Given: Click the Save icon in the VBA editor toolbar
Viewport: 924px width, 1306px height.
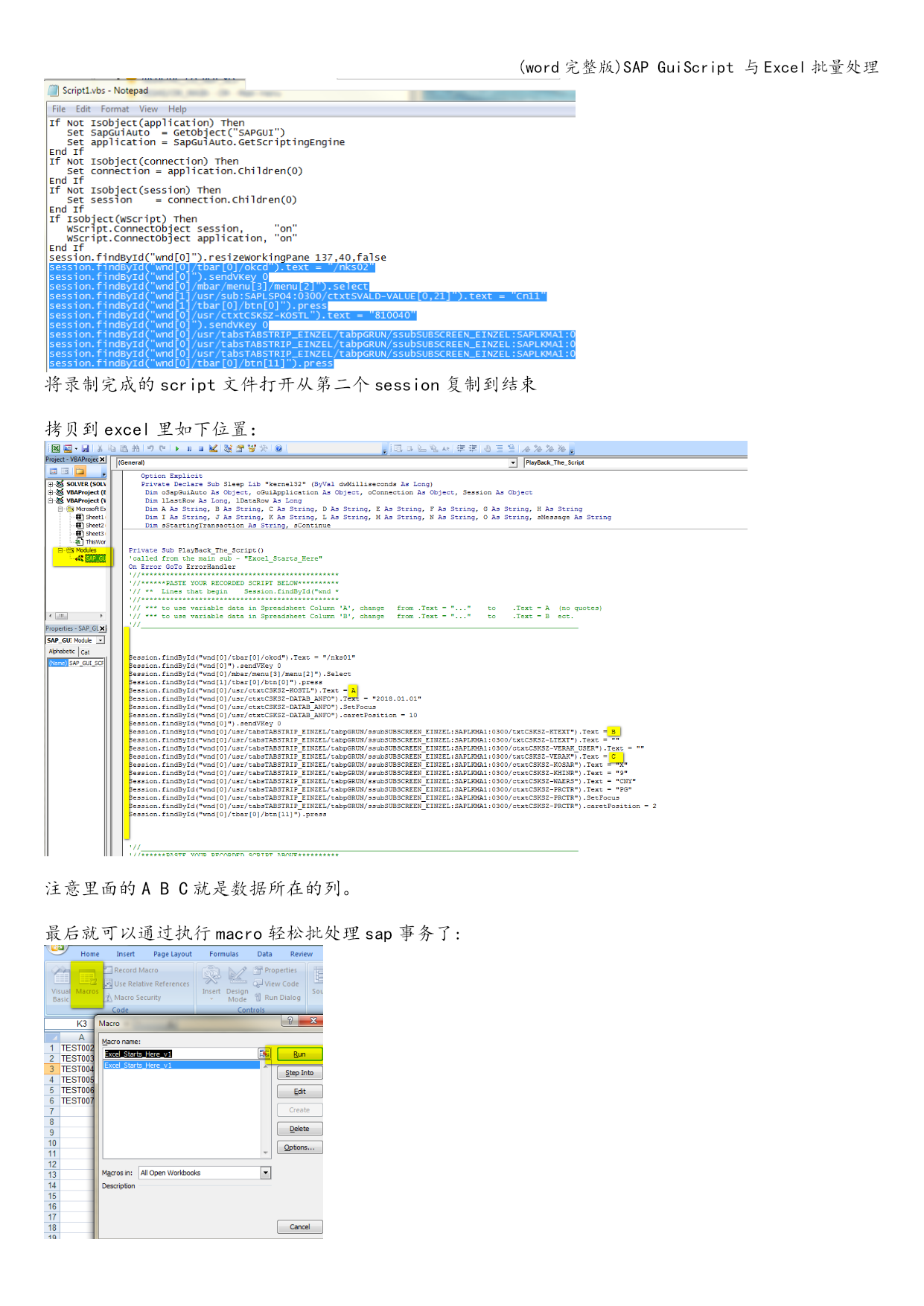Looking at the screenshot, I should pyautogui.click(x=86, y=448).
